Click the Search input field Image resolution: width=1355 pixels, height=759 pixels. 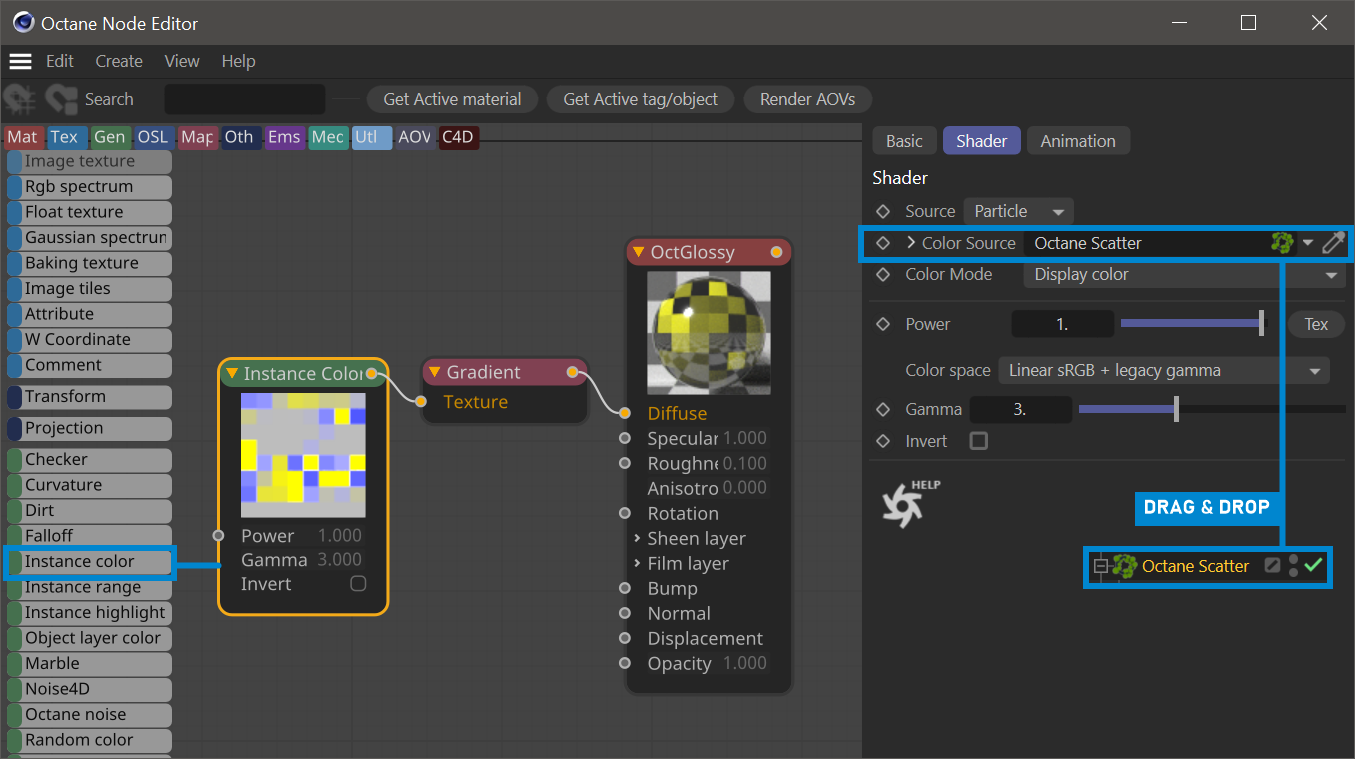click(x=245, y=99)
